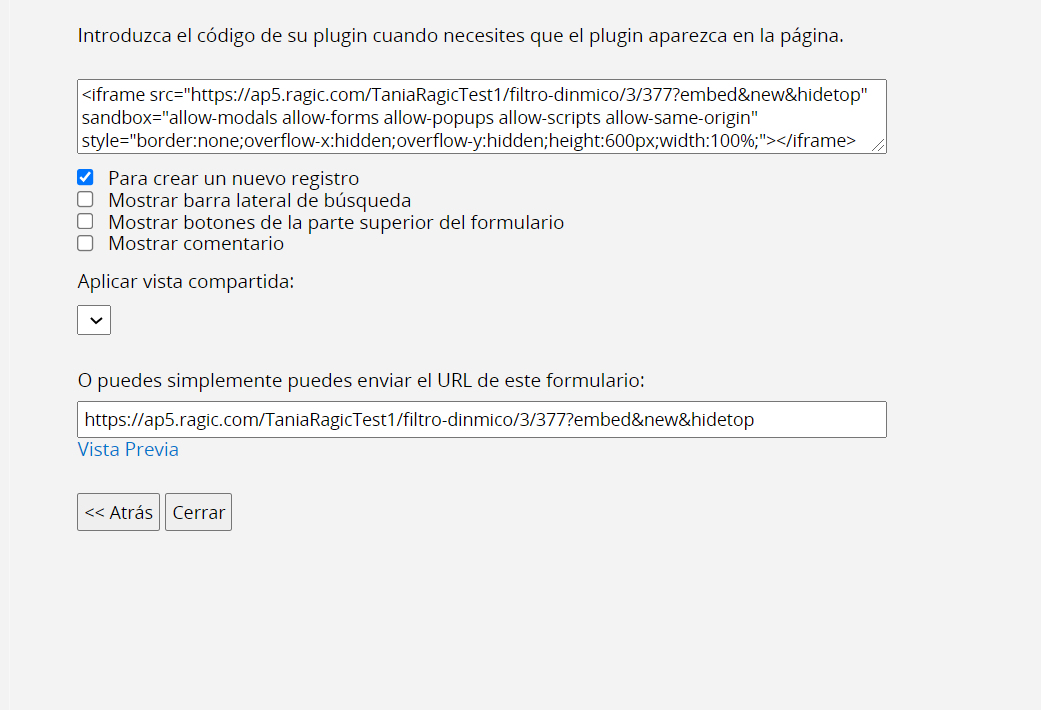Screen dimensions: 1041x710
Task: Click the sandbox attribute line in embed code
Action: pyautogui.click(x=419, y=118)
